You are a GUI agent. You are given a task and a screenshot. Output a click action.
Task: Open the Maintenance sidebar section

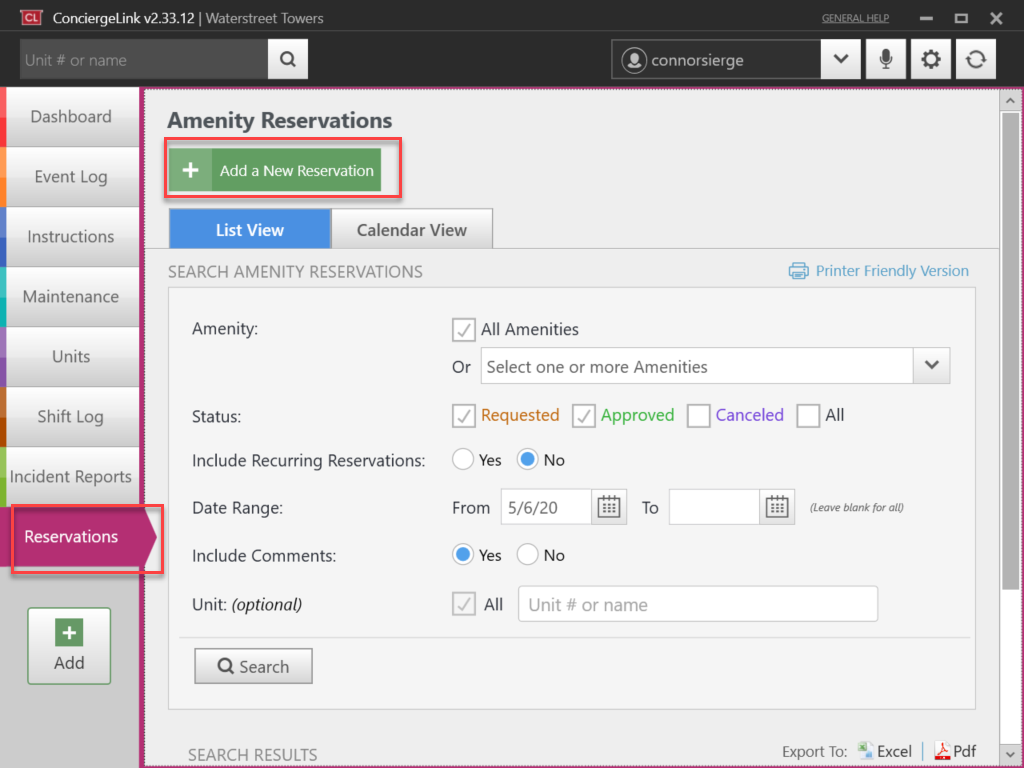point(70,297)
